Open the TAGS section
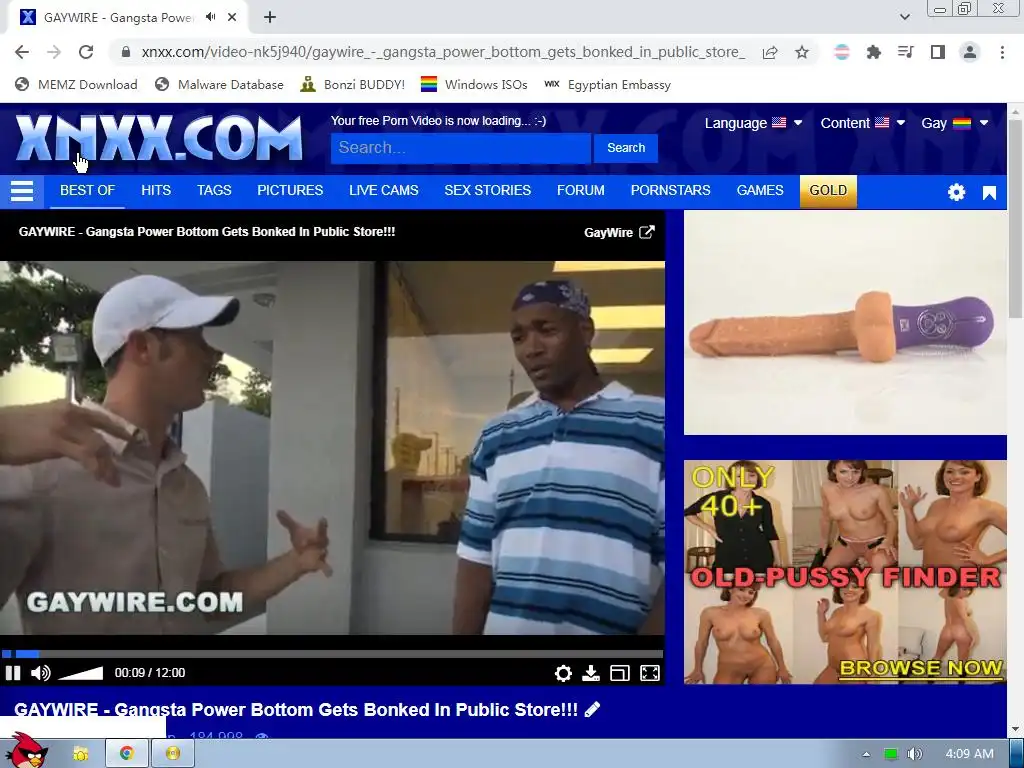 [214, 190]
